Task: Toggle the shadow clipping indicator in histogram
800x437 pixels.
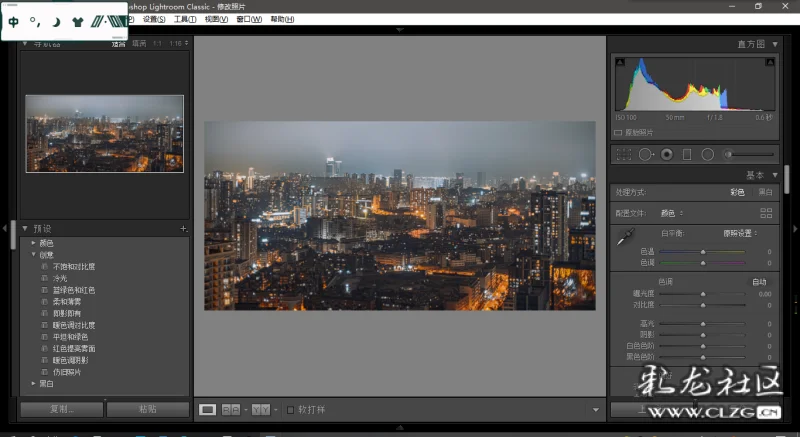Action: 620,62
